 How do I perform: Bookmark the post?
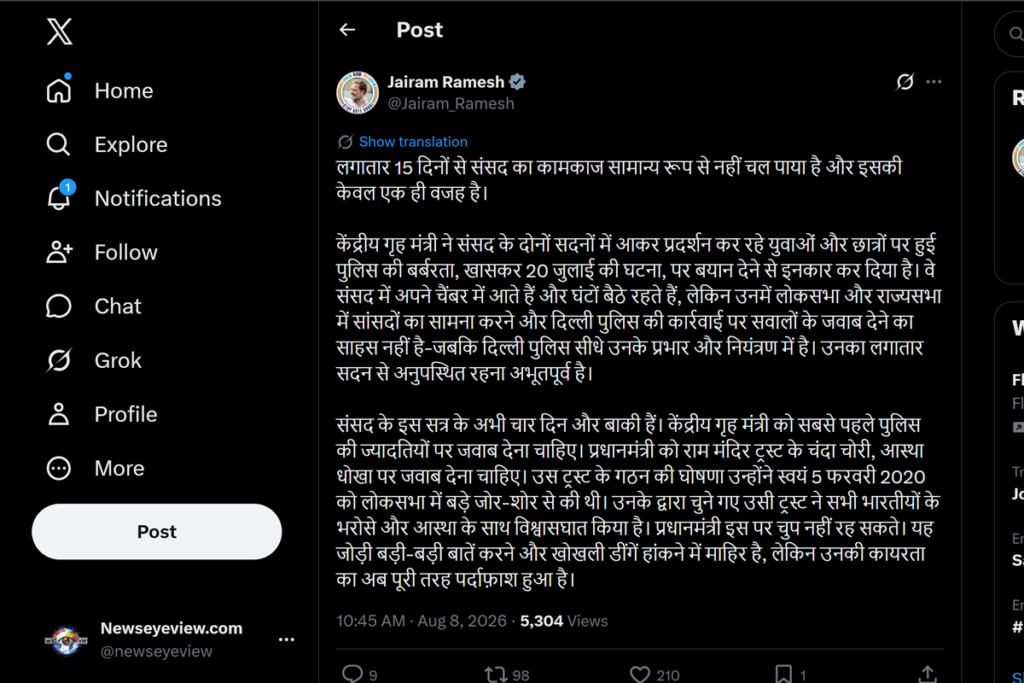tap(783, 674)
